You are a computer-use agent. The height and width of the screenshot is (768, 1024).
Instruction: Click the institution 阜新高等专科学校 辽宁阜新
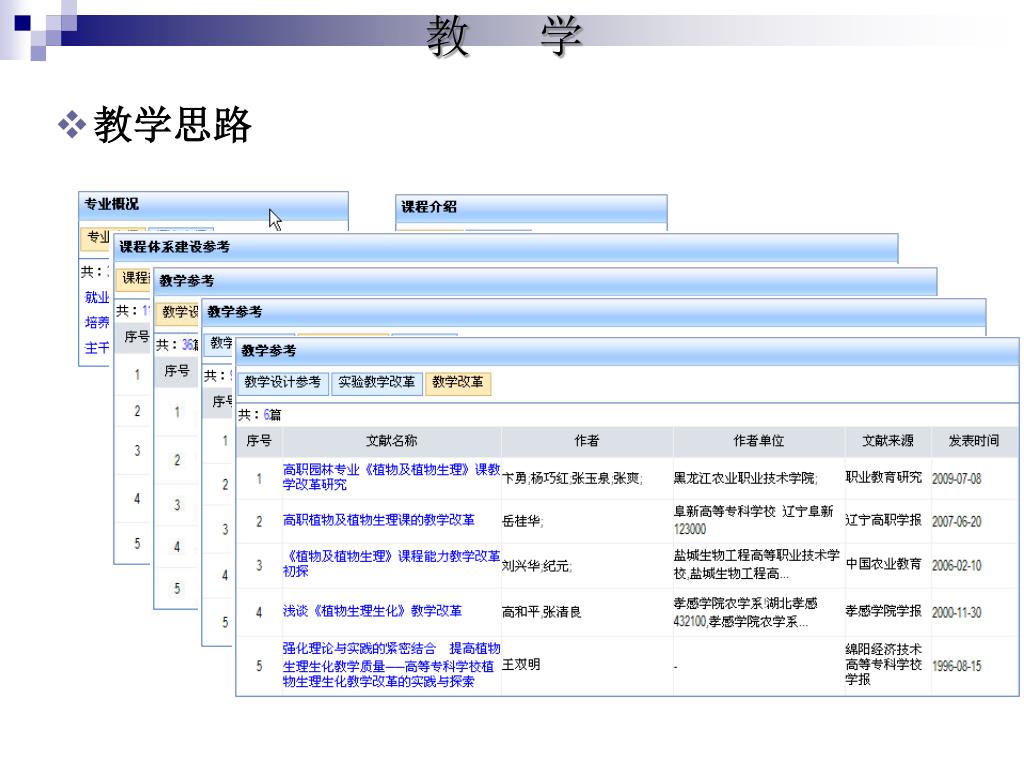[754, 520]
